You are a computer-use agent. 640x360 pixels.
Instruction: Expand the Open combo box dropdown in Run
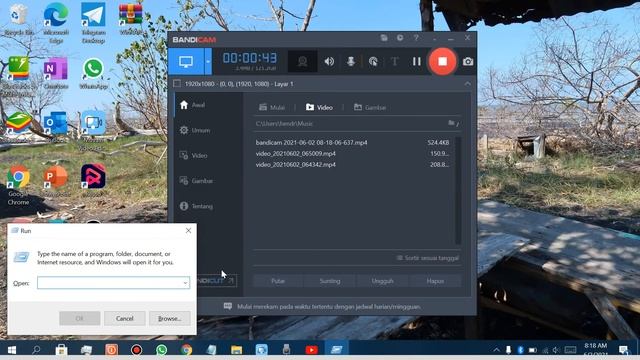(x=185, y=282)
